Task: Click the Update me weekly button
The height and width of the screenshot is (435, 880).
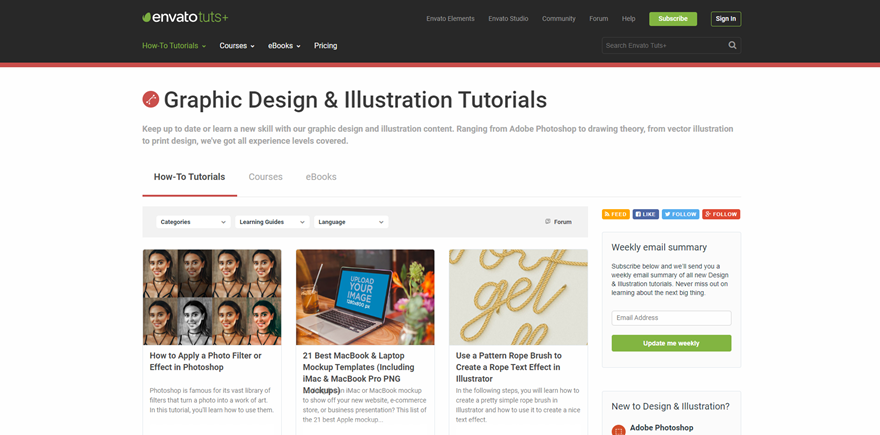Action: pos(671,343)
